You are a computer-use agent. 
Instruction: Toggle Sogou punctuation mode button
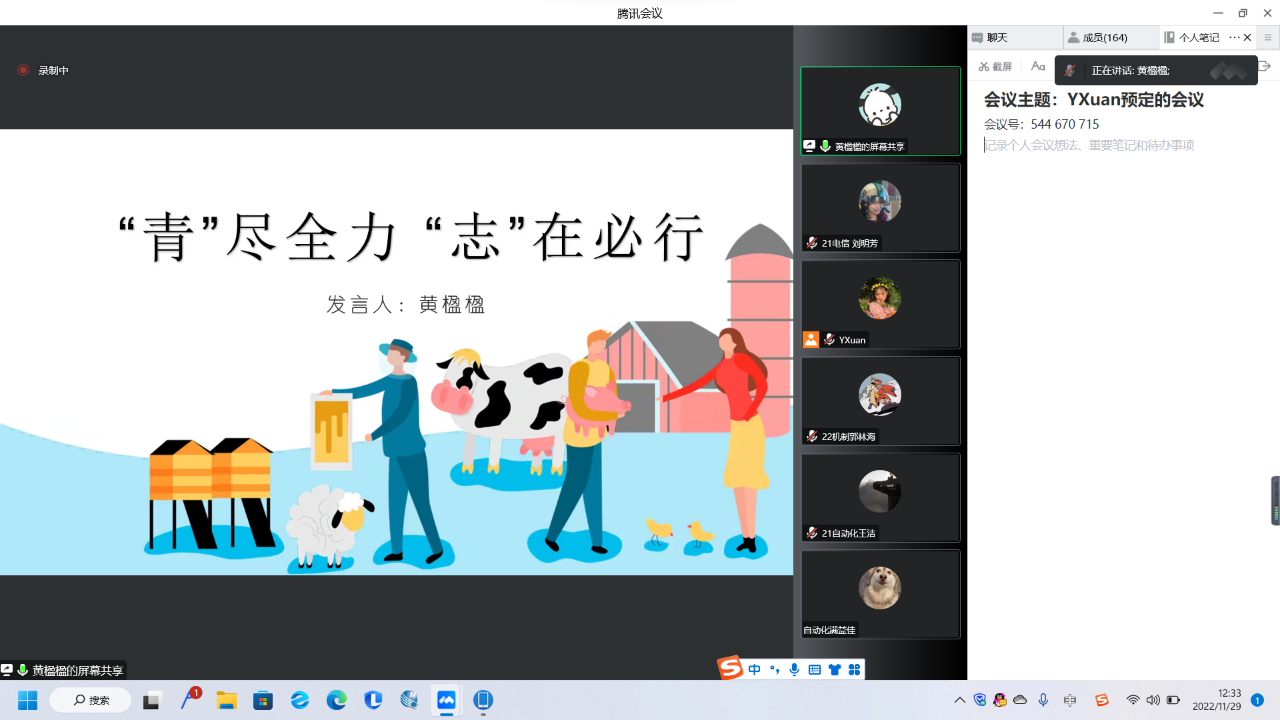775,670
